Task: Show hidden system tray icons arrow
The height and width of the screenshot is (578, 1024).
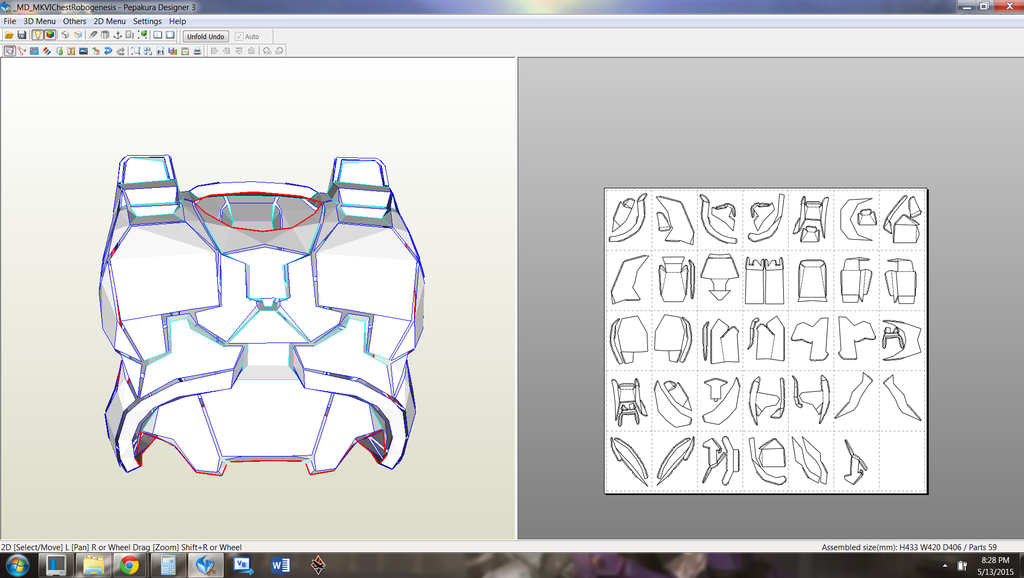Action: coord(944,566)
